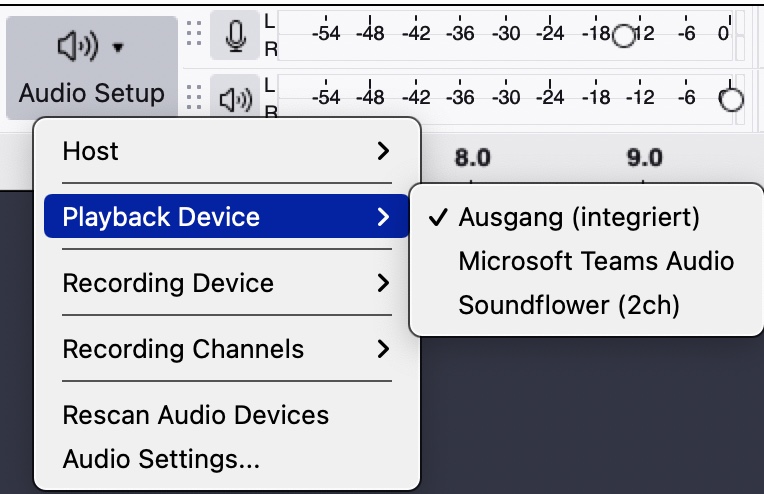The height and width of the screenshot is (494, 764).
Task: Click the recording level slider knob
Action: (624, 36)
